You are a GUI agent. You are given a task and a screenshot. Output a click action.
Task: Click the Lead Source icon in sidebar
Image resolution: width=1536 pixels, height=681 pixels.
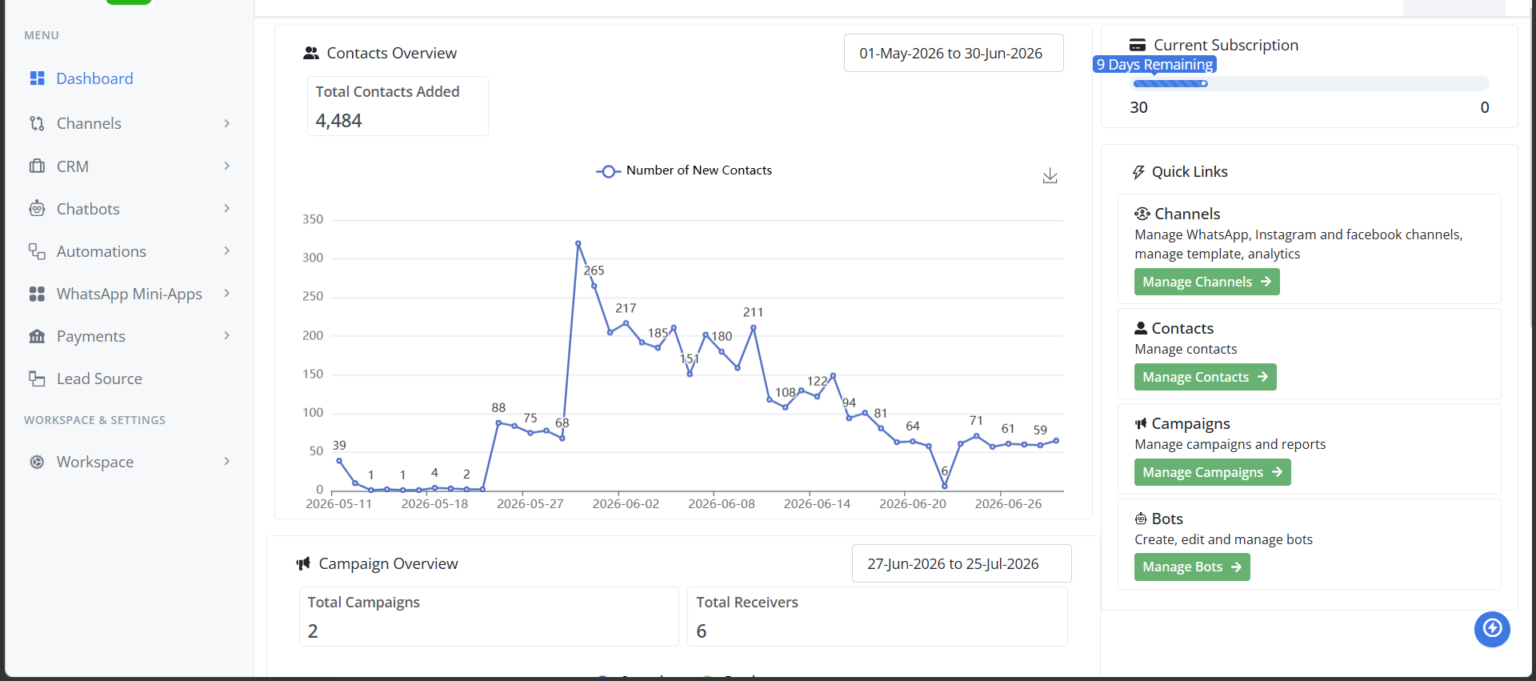37,379
